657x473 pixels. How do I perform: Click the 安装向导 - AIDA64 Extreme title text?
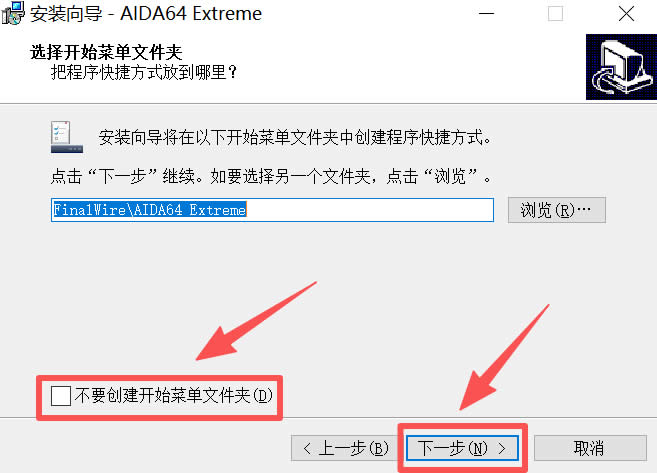point(146,14)
